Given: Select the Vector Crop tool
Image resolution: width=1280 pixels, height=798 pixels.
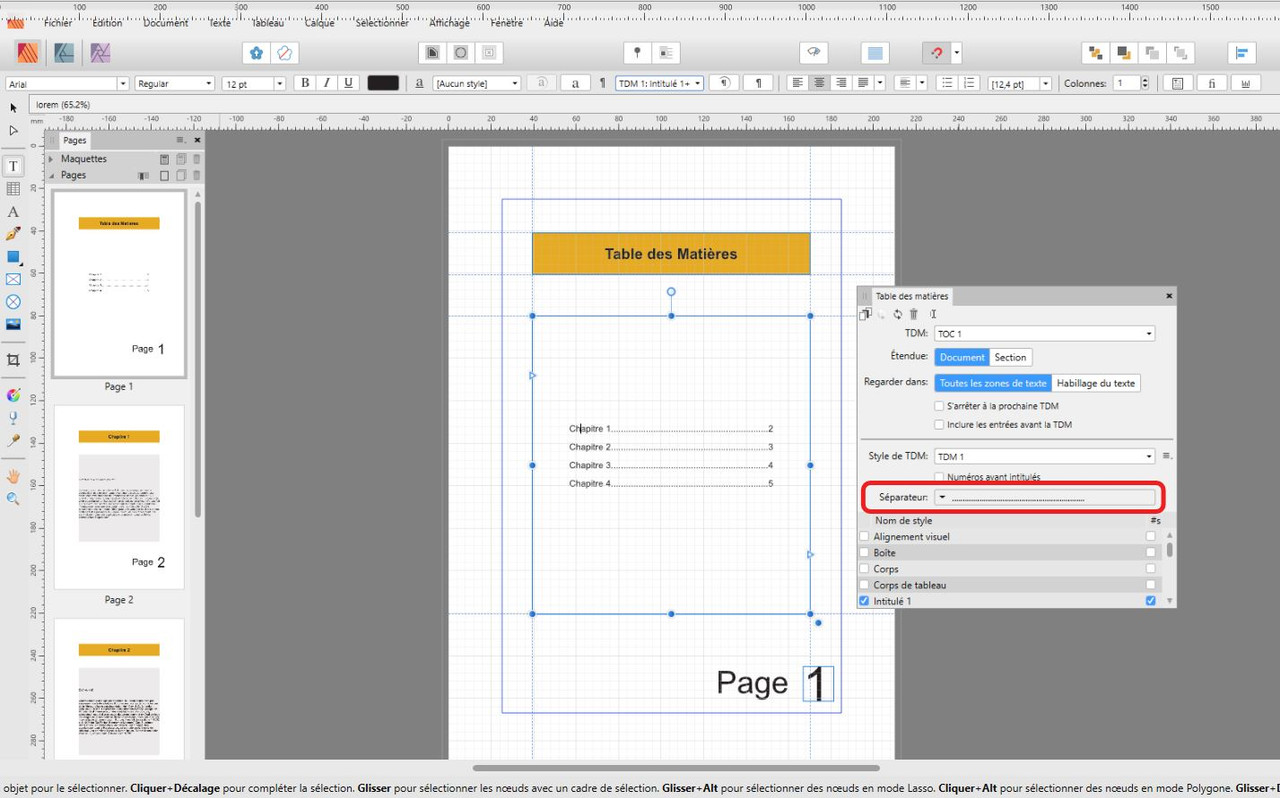Looking at the screenshot, I should coord(13,360).
